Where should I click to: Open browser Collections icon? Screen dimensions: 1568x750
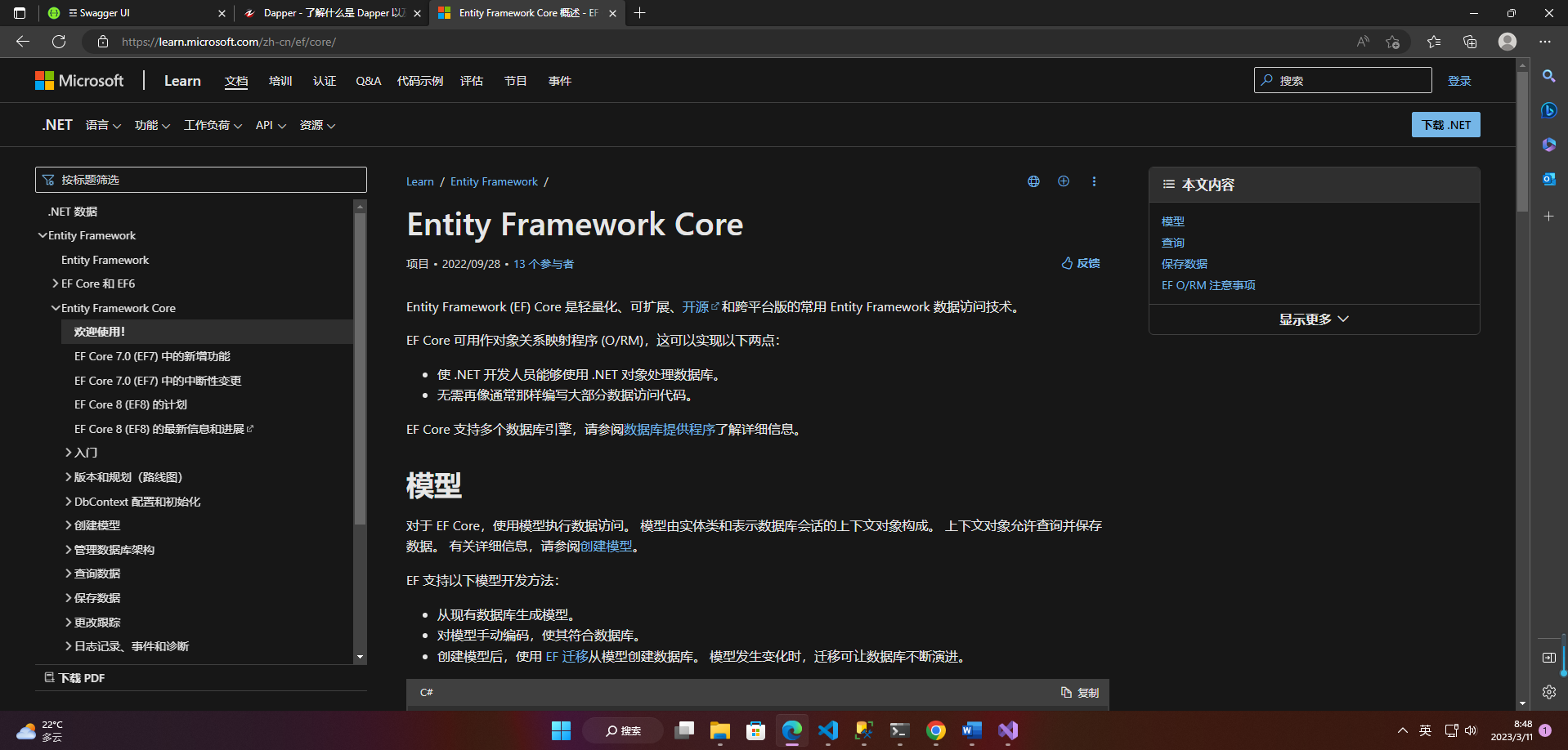point(1470,42)
